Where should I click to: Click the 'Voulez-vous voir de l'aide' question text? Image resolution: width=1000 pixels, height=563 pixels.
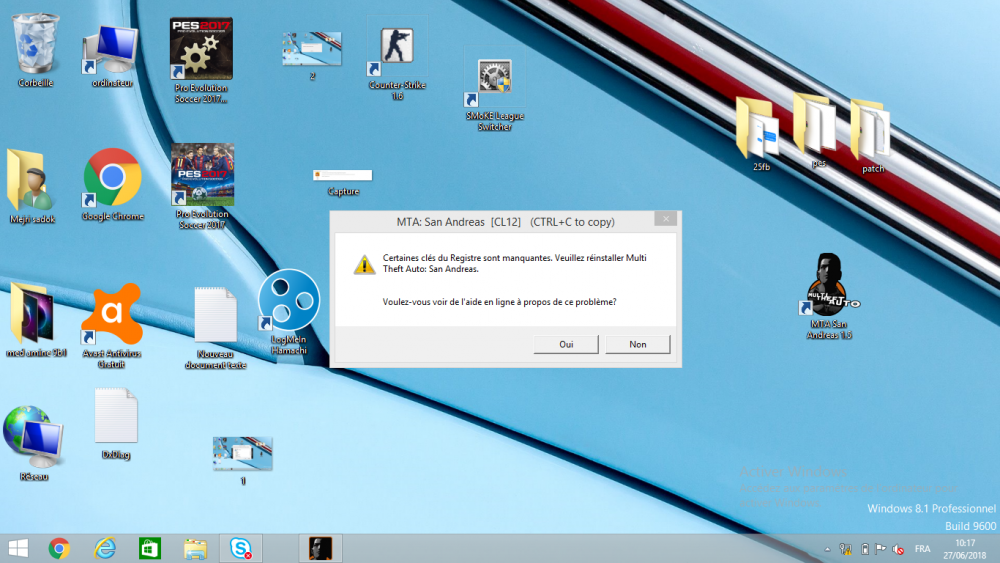[x=499, y=302]
